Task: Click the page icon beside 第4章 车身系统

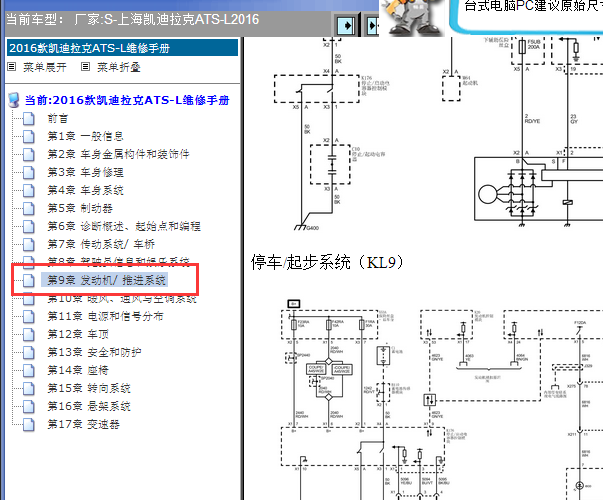Action: [28, 191]
